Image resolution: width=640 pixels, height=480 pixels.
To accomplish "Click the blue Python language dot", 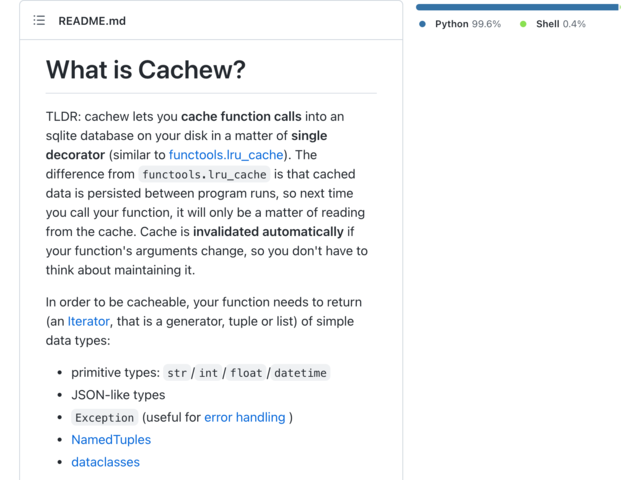I will point(422,24).
